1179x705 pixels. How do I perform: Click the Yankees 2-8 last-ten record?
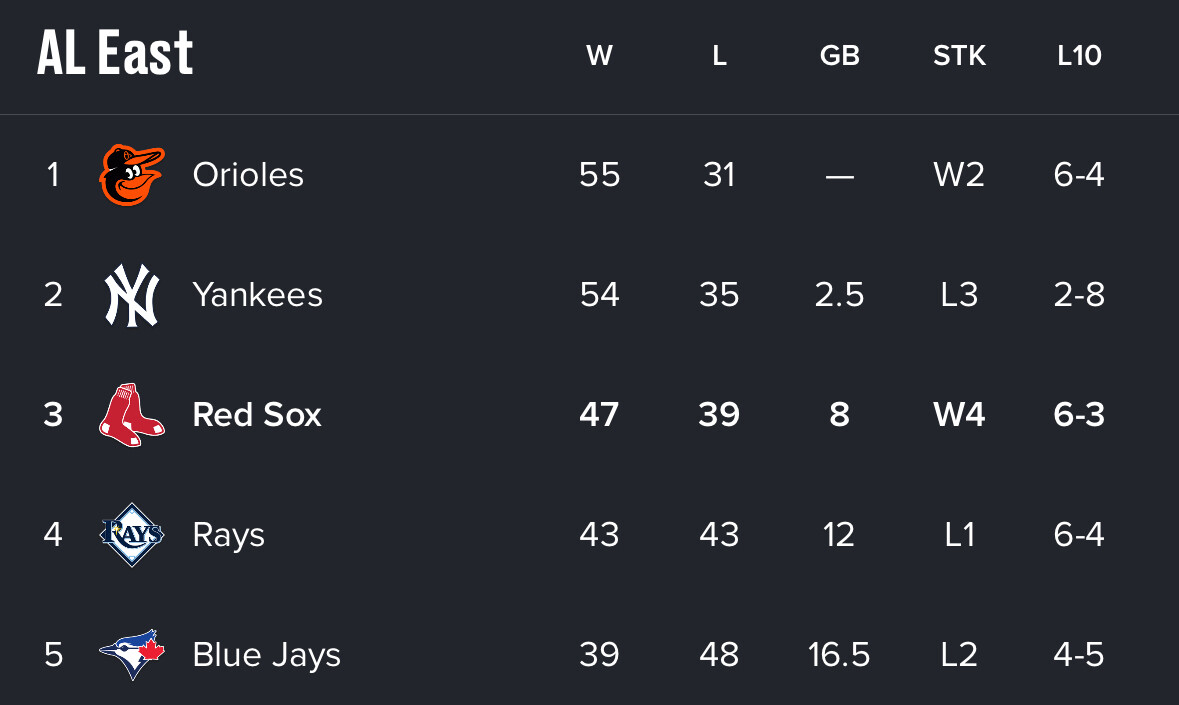point(1079,295)
